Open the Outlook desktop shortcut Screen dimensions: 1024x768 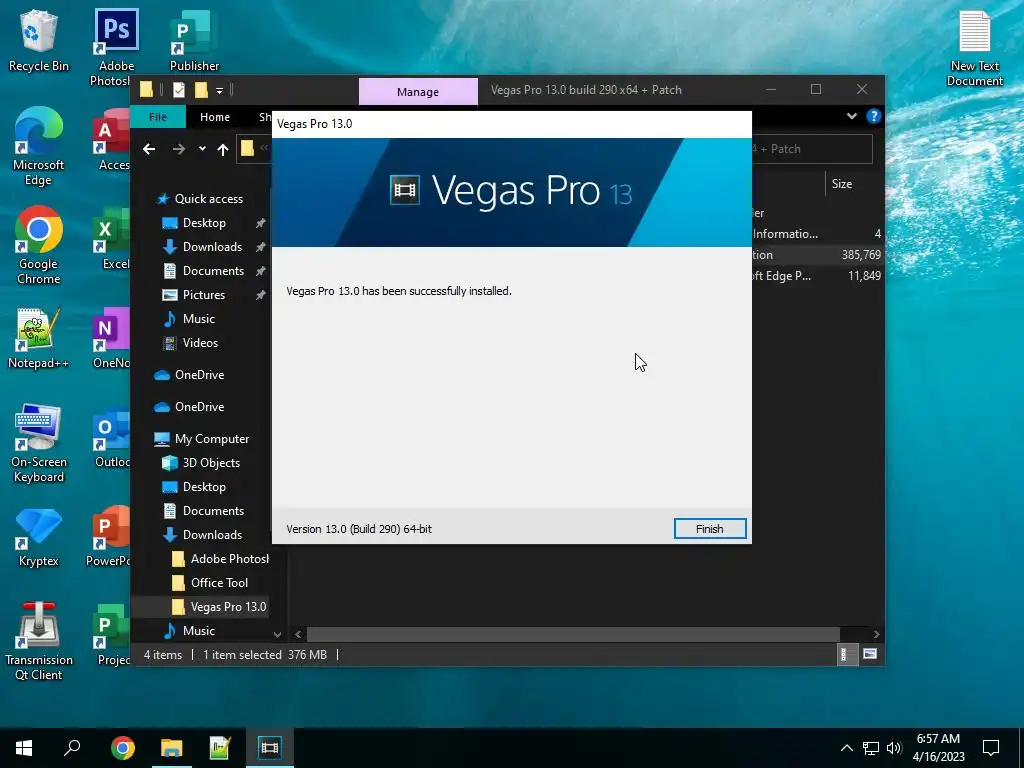pos(112,438)
